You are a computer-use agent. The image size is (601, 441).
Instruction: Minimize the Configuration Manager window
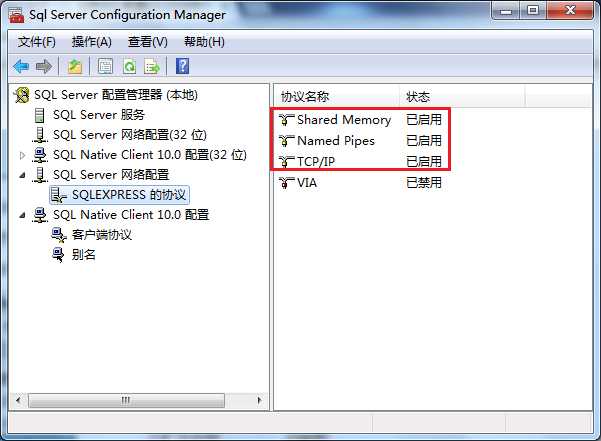coord(506,10)
